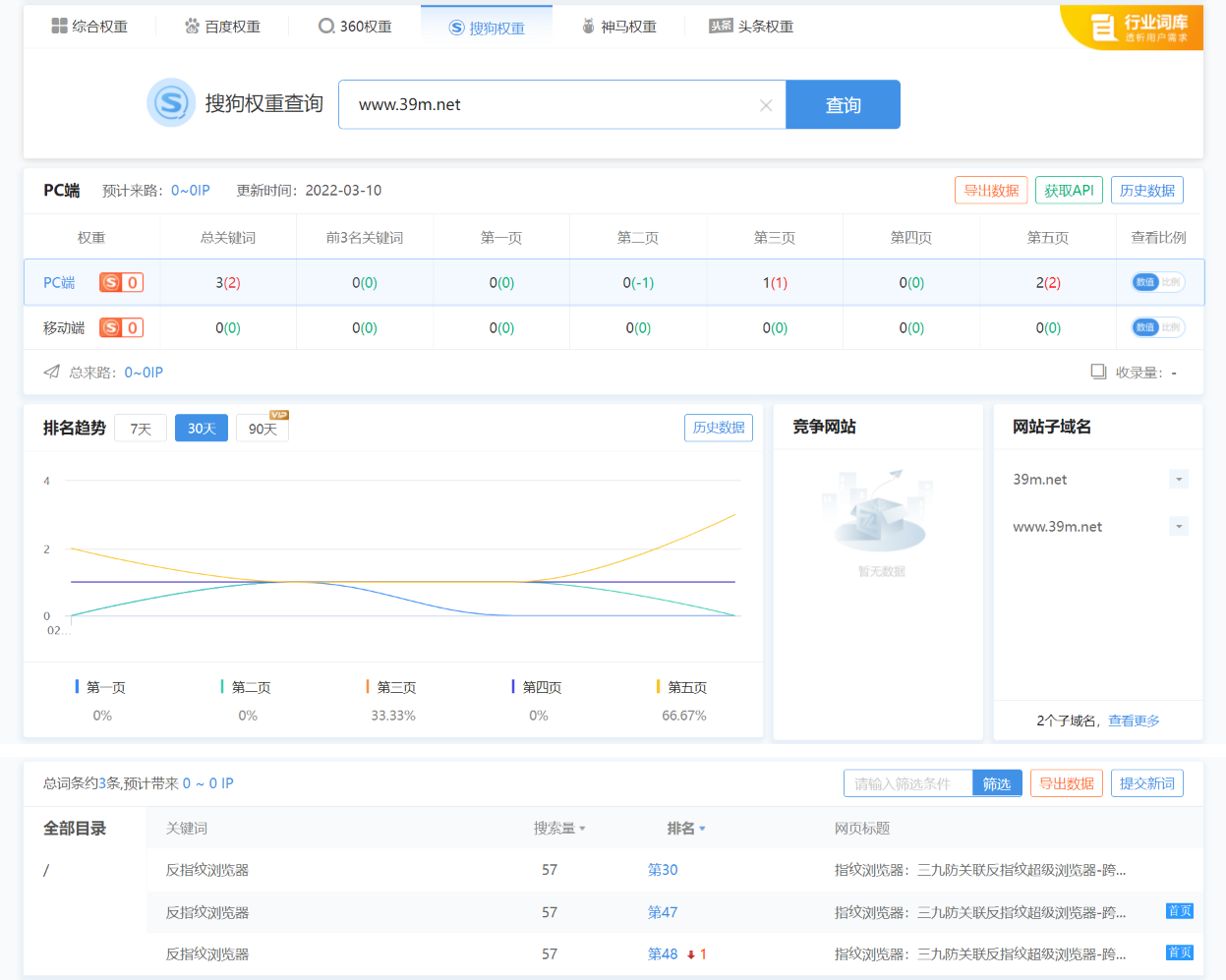Screen dimensions: 1226x980
Task: Click the 筛选 filter button
Action: pyautogui.click(x=997, y=783)
